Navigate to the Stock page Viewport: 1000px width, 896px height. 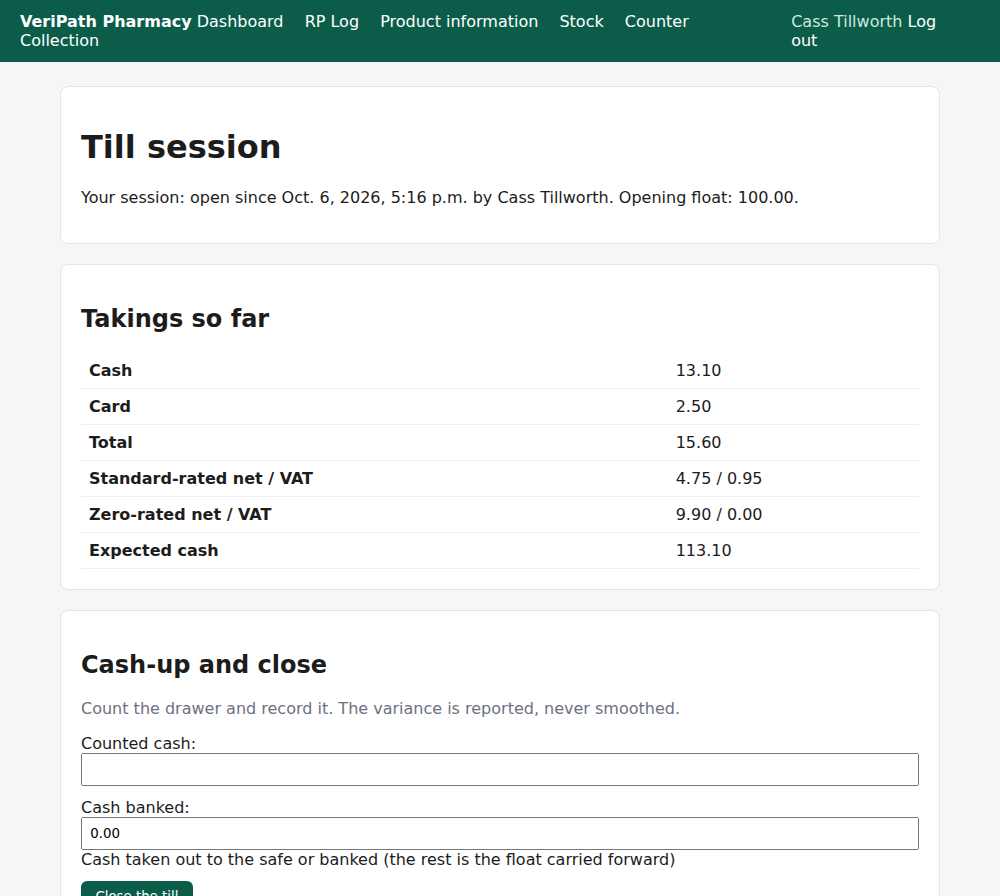(x=582, y=21)
